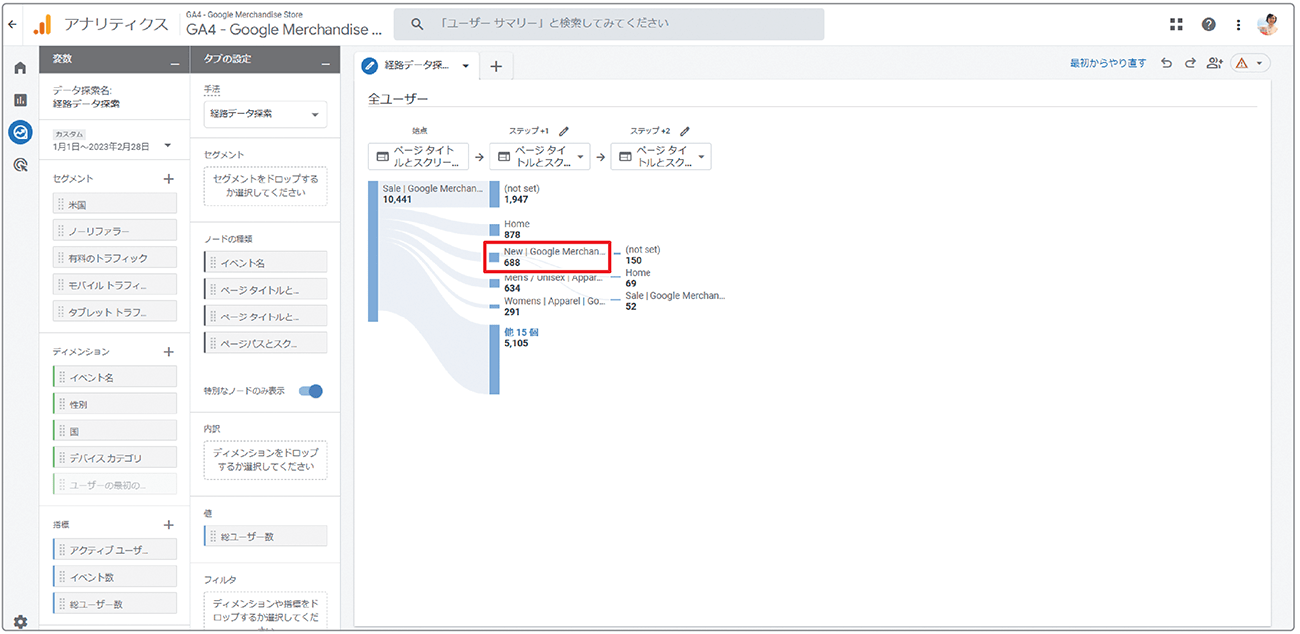Viewport: 1300px width, 634px height.
Task: Click the Google Analytics logo
Action: (x=43, y=24)
